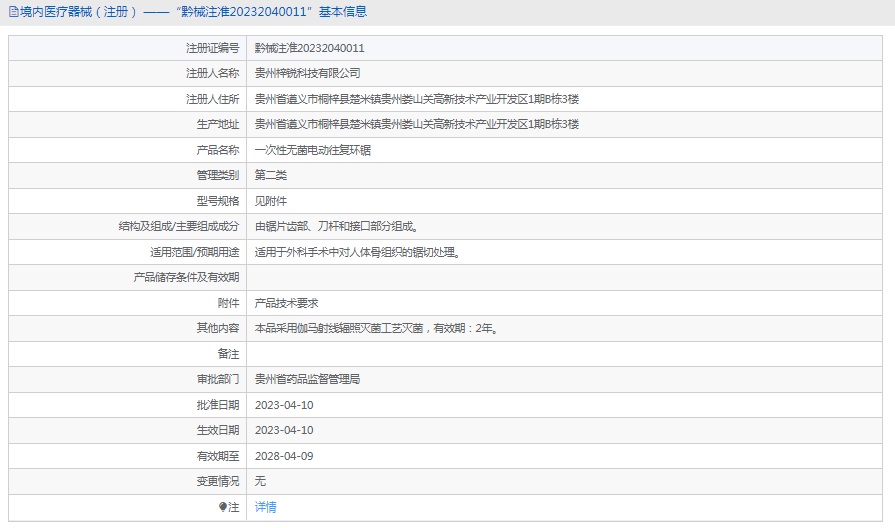Click expiry date 2028-04-09
Image resolution: width=895 pixels, height=528 pixels.
pos(284,456)
